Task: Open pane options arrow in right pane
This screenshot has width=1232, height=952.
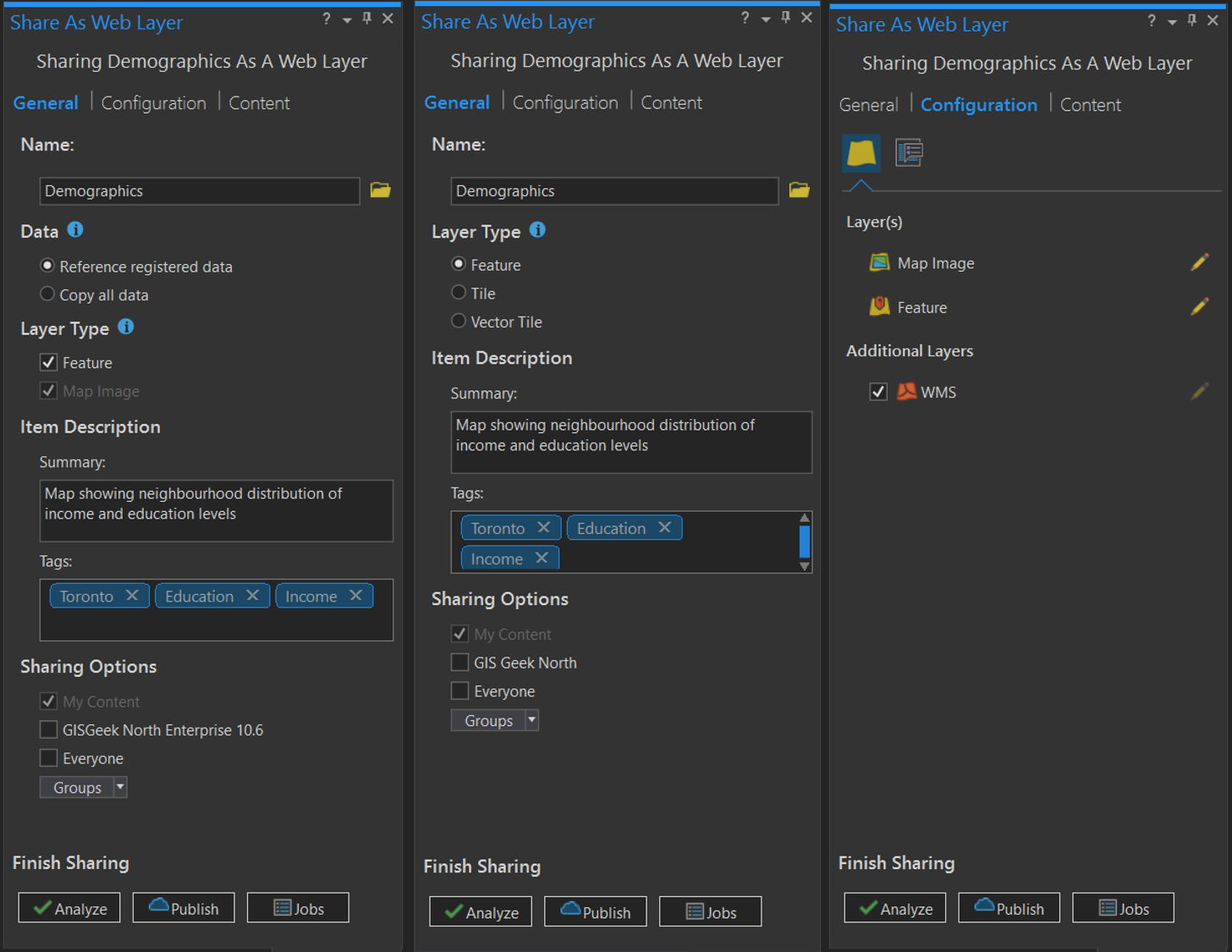Action: point(1172,22)
